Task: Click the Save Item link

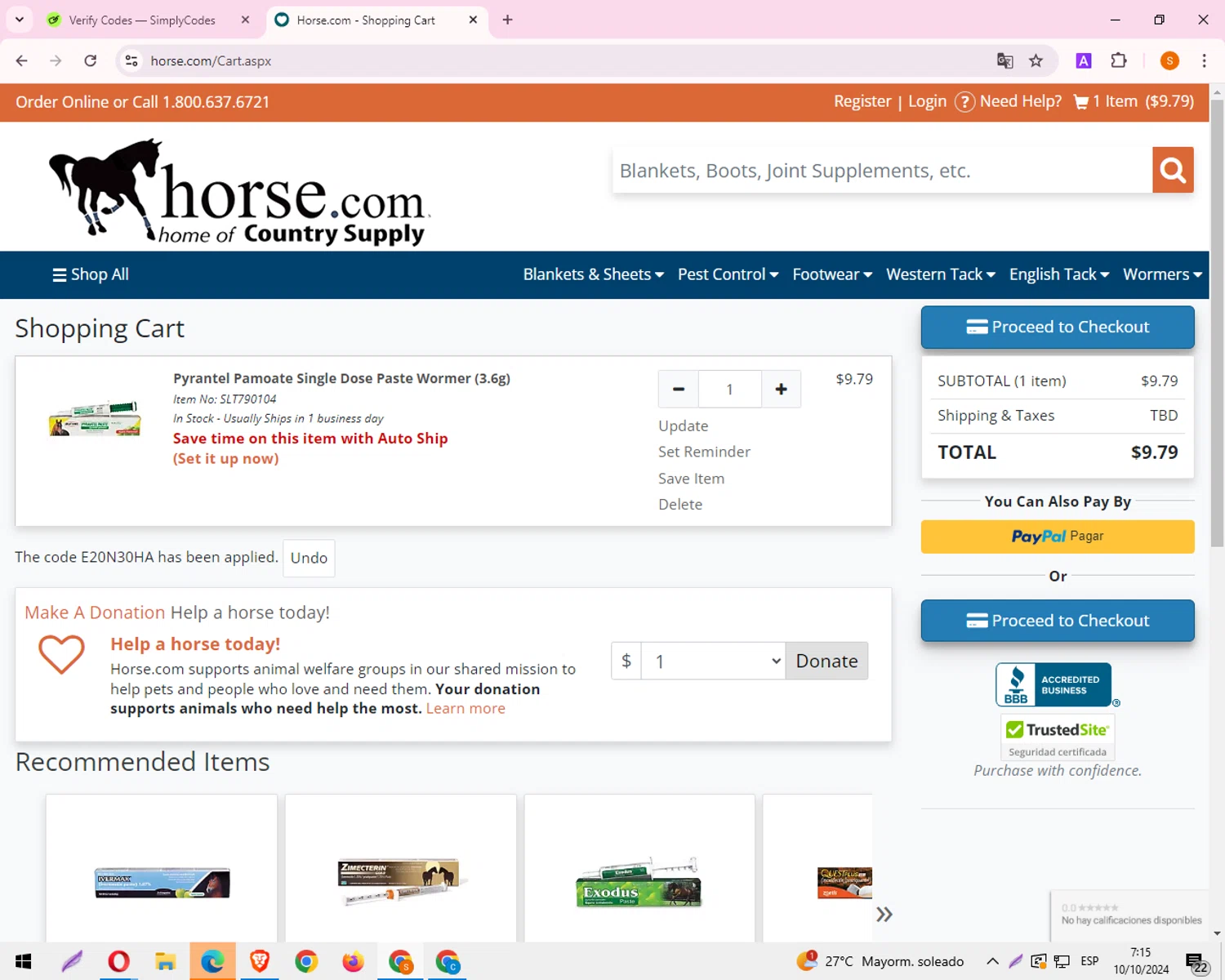Action: pyautogui.click(x=691, y=479)
